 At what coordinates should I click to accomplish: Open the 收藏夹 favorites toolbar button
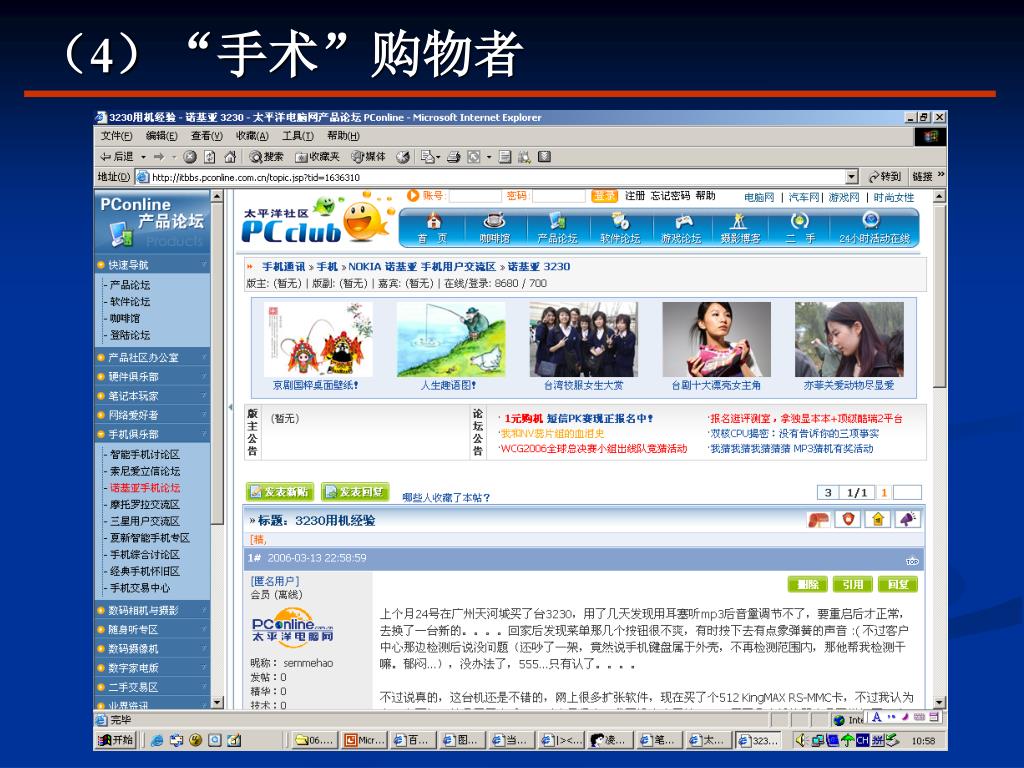[x=317, y=157]
